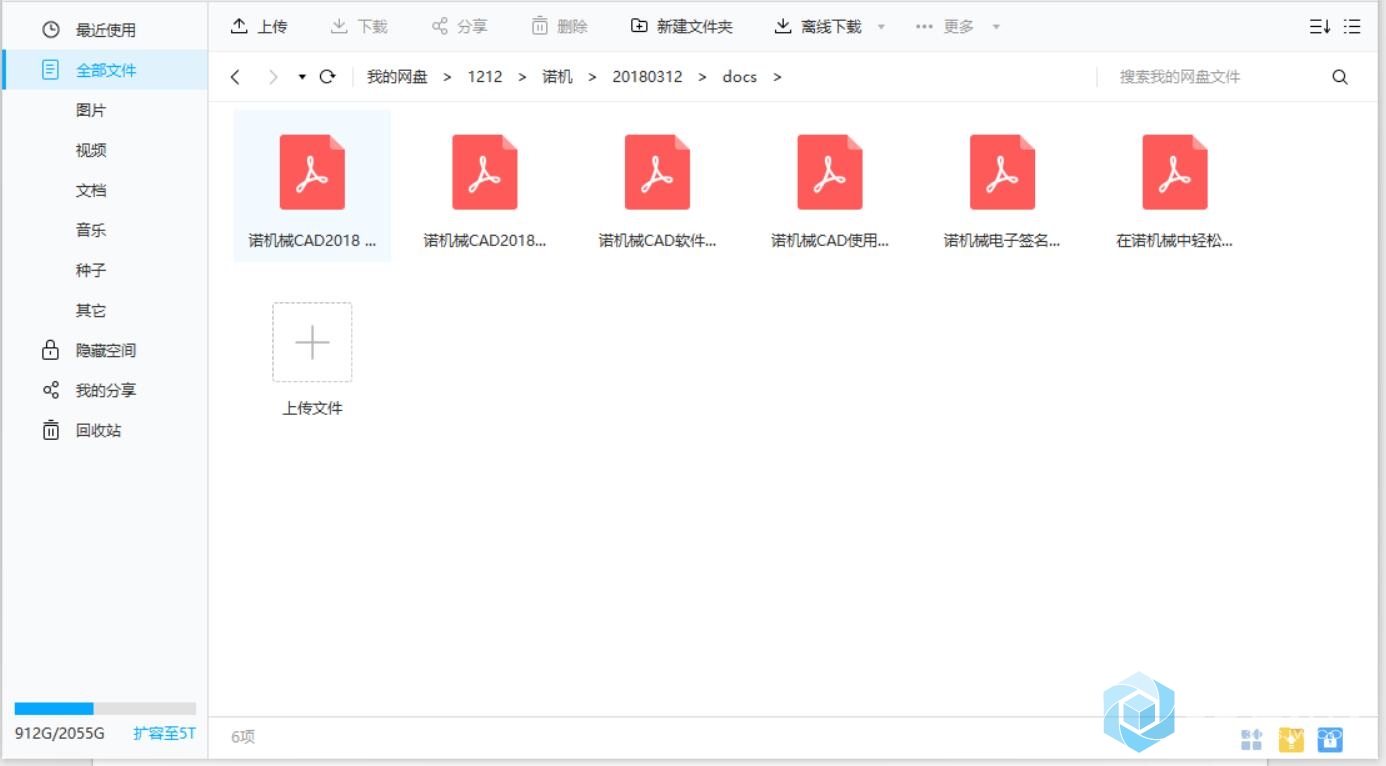
Task: Open the navigation history dropdown triangle
Action: [x=302, y=77]
